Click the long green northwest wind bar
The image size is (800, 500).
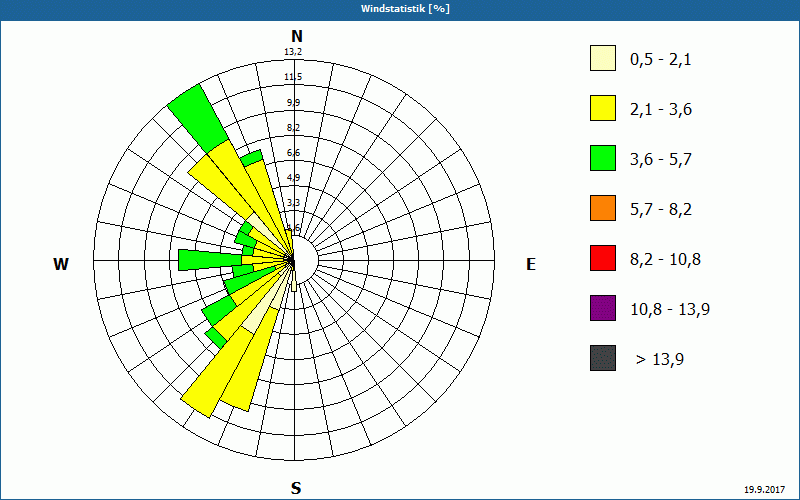pos(198,118)
